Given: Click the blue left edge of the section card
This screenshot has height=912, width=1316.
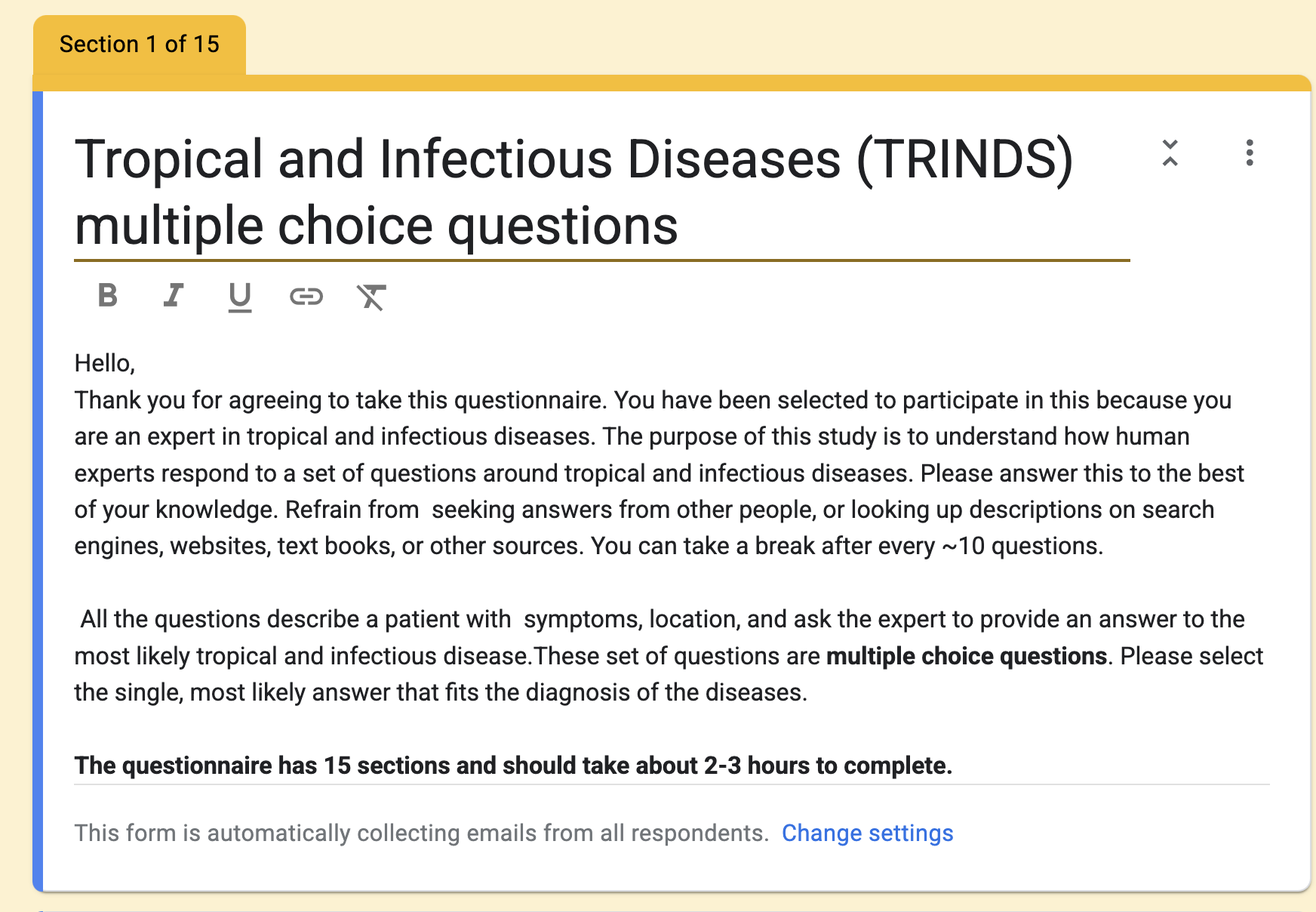Looking at the screenshot, I should pyautogui.click(x=38, y=491).
